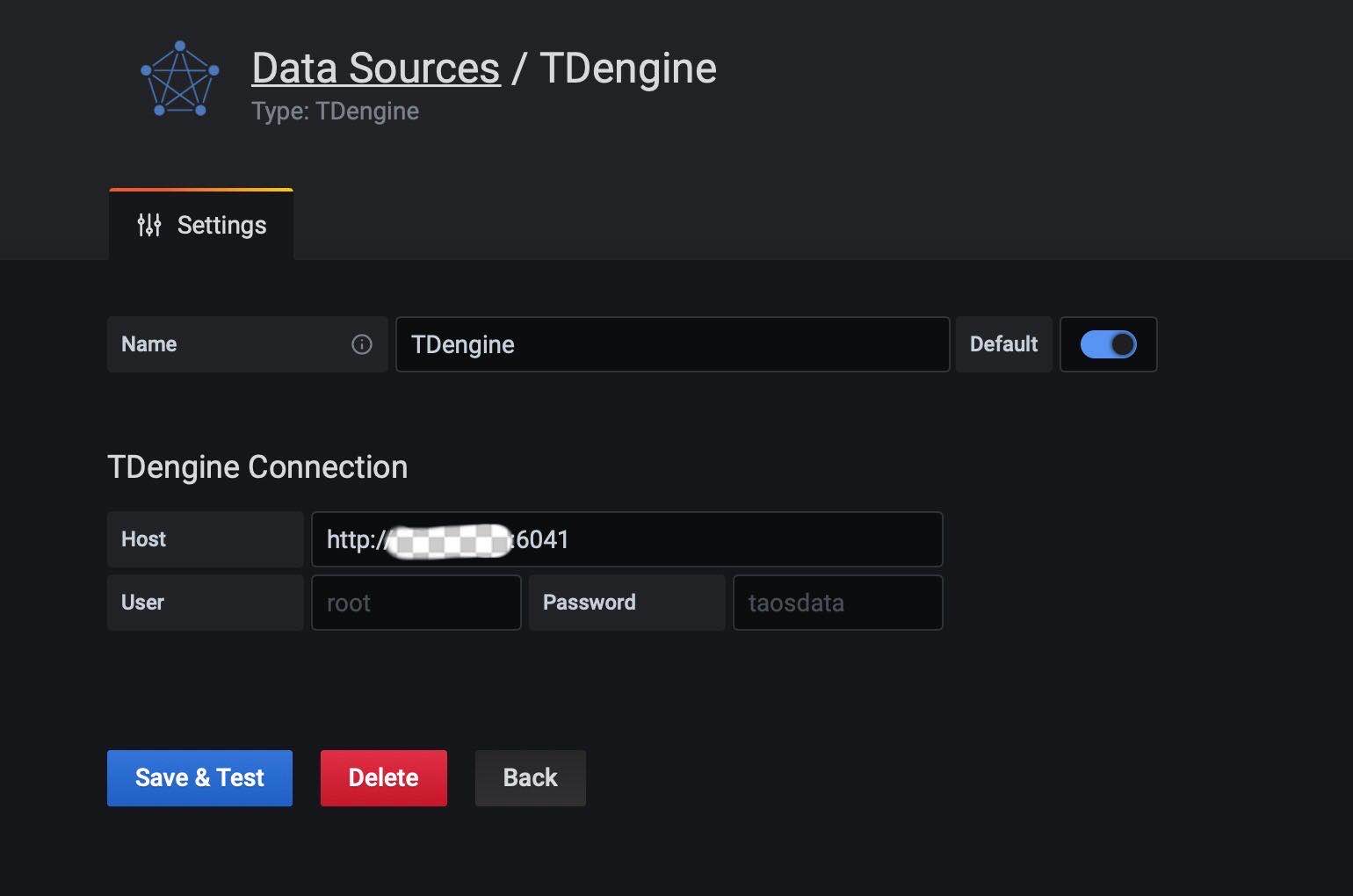Click the Name field info icon
Viewport: 1353px width, 896px height.
click(x=361, y=344)
